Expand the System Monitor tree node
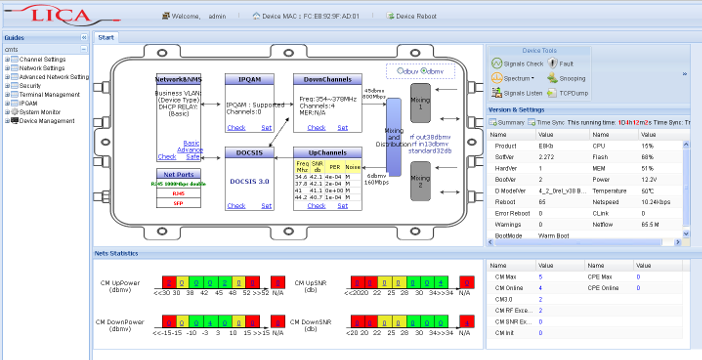Viewport: 702px width, 360px height. coord(7,112)
